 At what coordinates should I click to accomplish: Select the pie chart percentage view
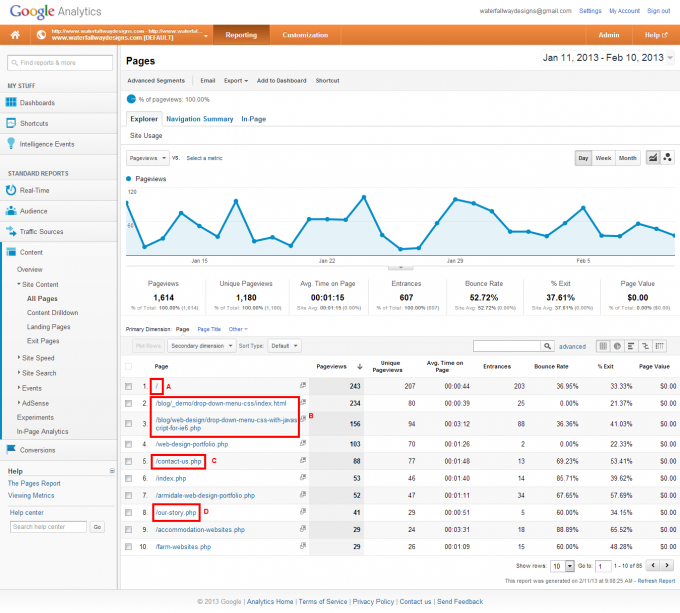(617, 346)
